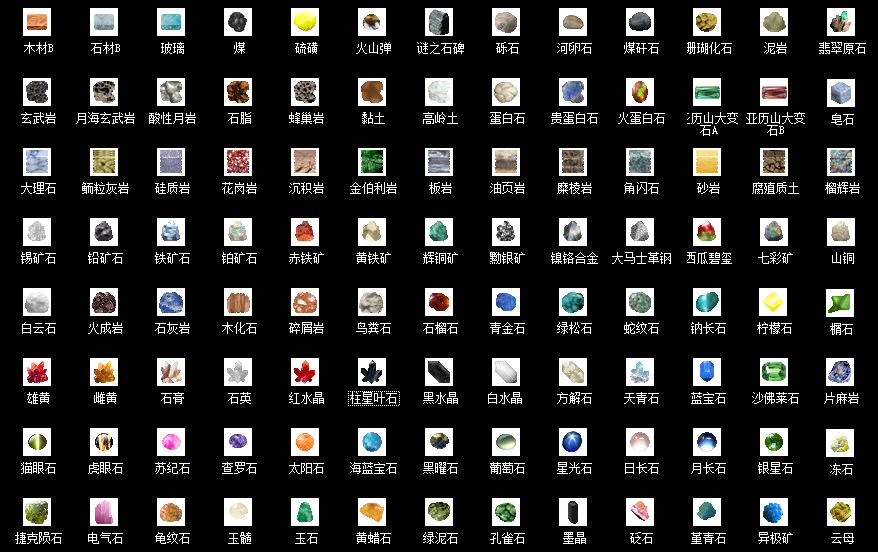This screenshot has width=878, height=552.
Task: Click the highlighted 柱星叶石 icon
Action: (x=372, y=372)
